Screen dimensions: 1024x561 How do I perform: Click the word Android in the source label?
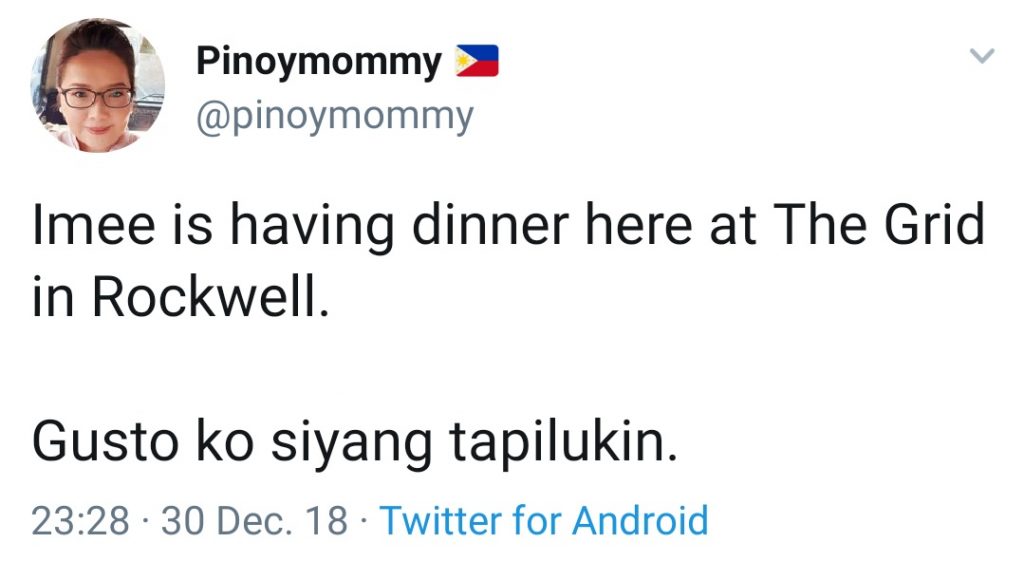click(x=640, y=521)
